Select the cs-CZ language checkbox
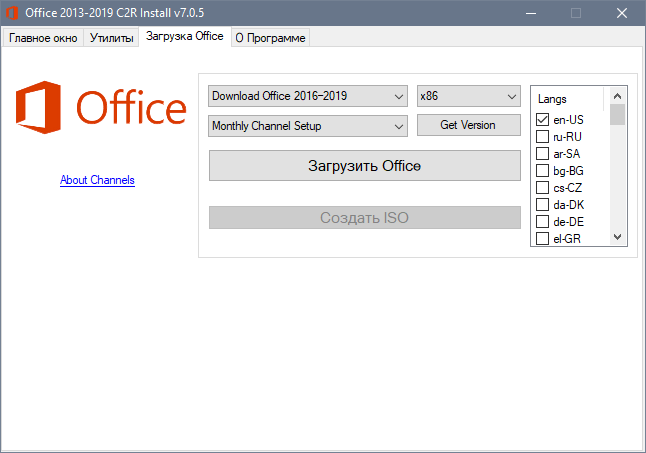646x453 pixels. (543, 188)
